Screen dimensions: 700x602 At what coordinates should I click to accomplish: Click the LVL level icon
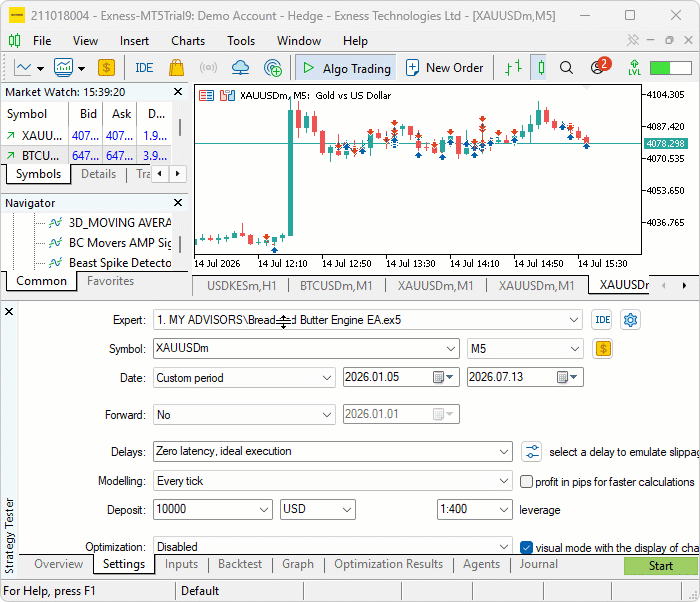[634, 68]
